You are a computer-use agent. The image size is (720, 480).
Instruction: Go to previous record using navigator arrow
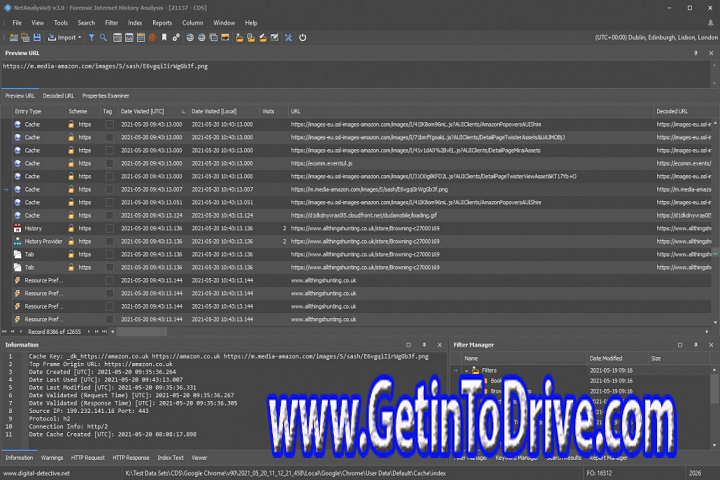pos(21,332)
